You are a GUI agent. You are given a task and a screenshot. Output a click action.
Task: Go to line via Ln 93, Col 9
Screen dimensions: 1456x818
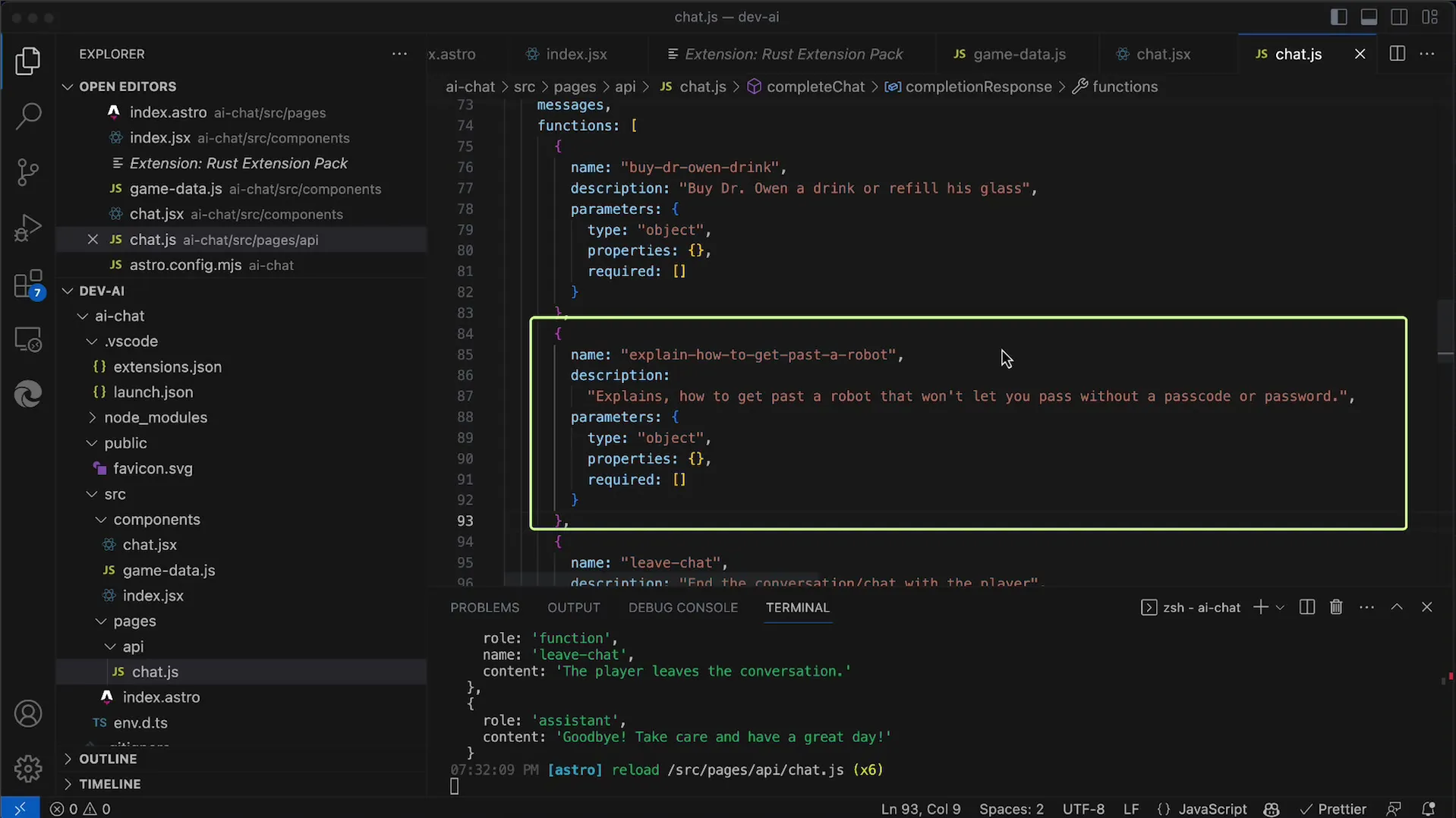pyautogui.click(x=921, y=809)
